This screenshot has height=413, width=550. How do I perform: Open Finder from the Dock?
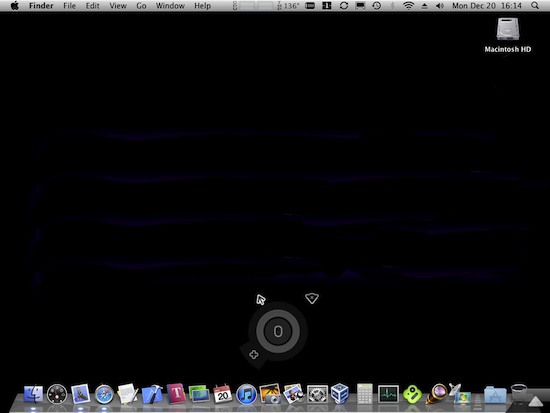click(33, 394)
